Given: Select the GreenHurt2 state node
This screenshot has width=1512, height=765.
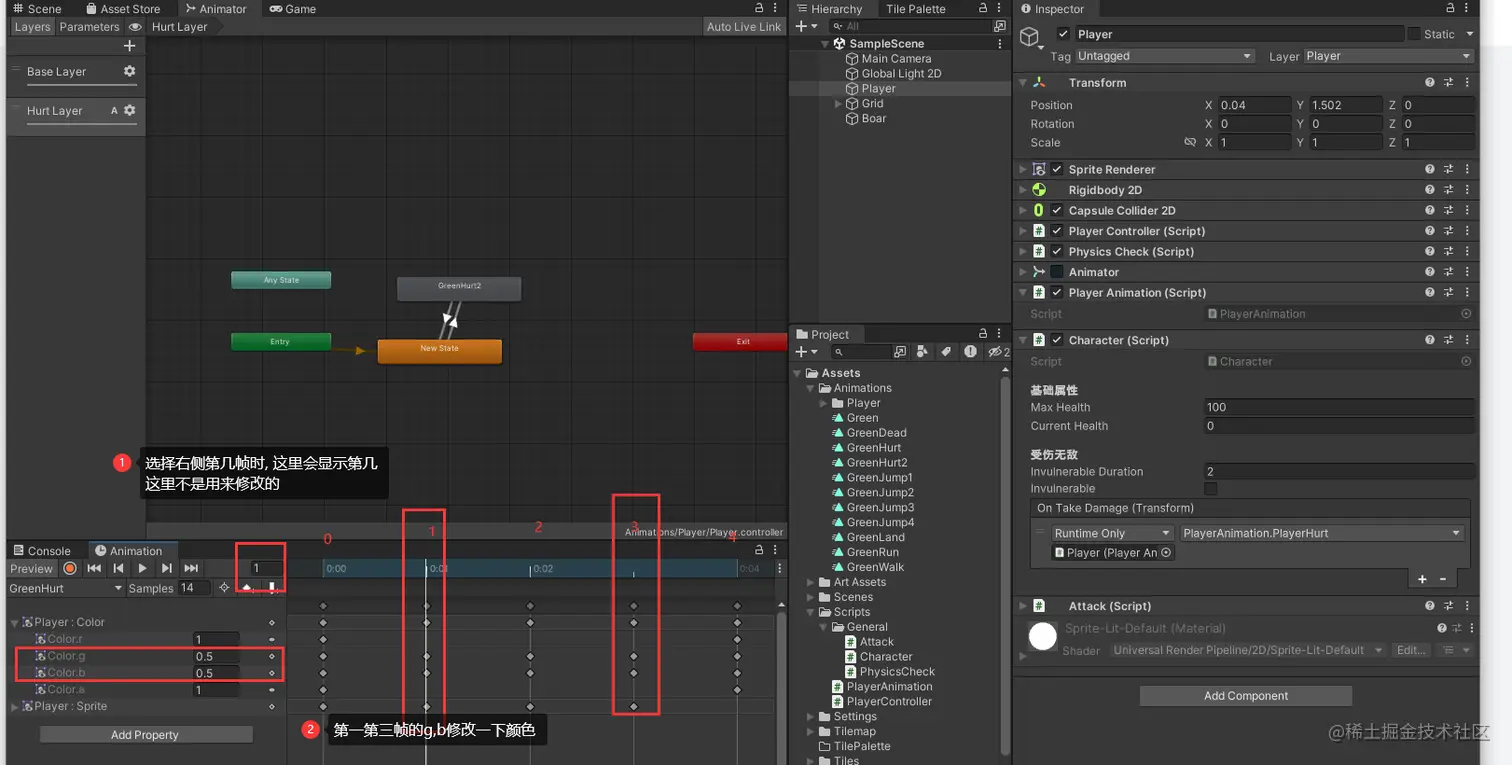Looking at the screenshot, I should coord(459,289).
